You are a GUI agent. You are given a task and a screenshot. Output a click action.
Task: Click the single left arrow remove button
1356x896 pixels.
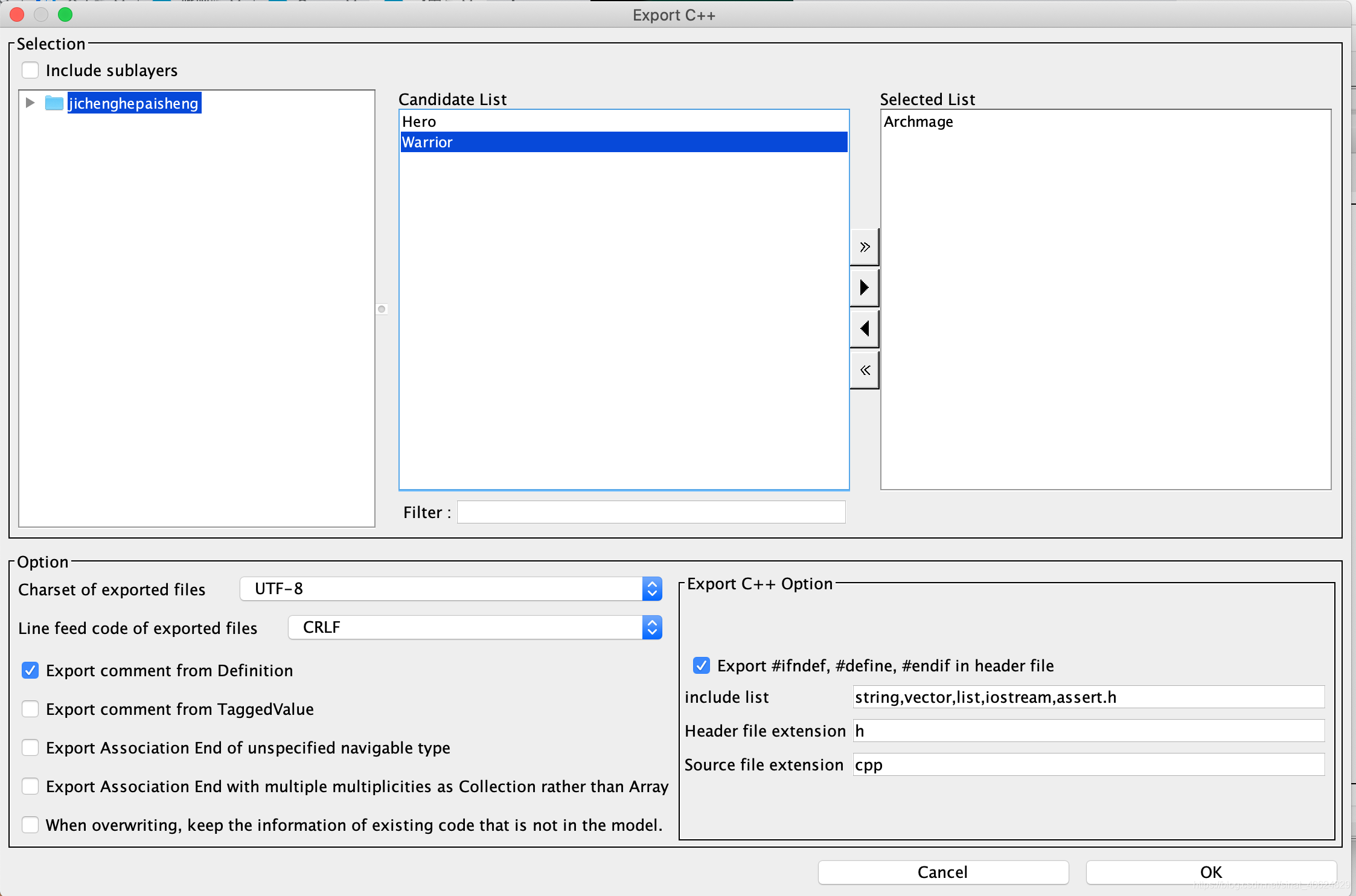pyautogui.click(x=865, y=329)
